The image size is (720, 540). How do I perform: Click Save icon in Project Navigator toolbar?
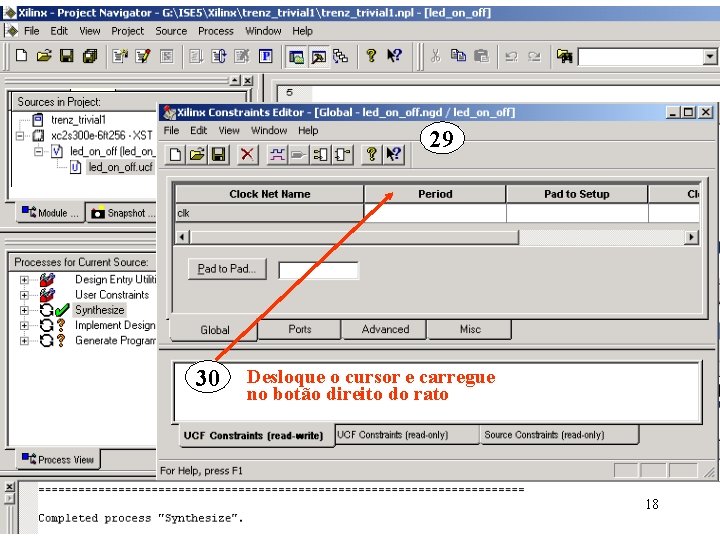coord(67,56)
